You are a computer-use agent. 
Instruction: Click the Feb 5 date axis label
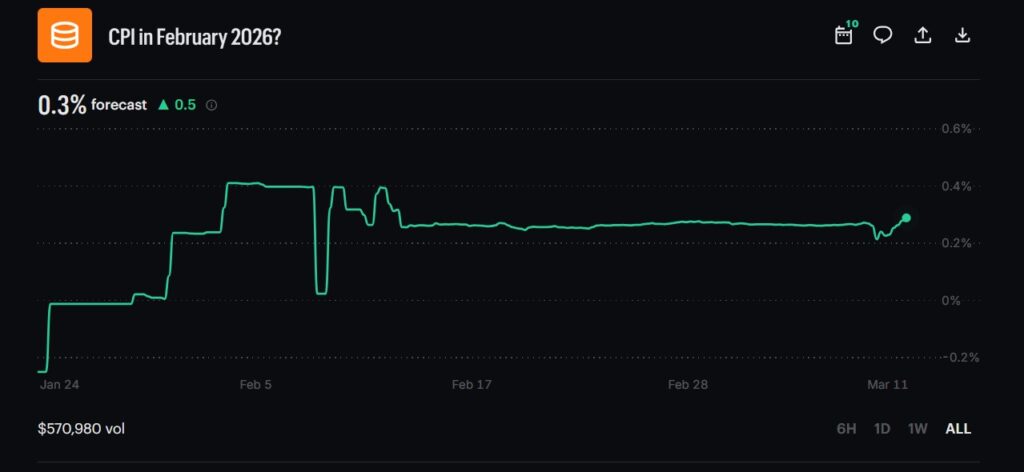tap(255, 384)
